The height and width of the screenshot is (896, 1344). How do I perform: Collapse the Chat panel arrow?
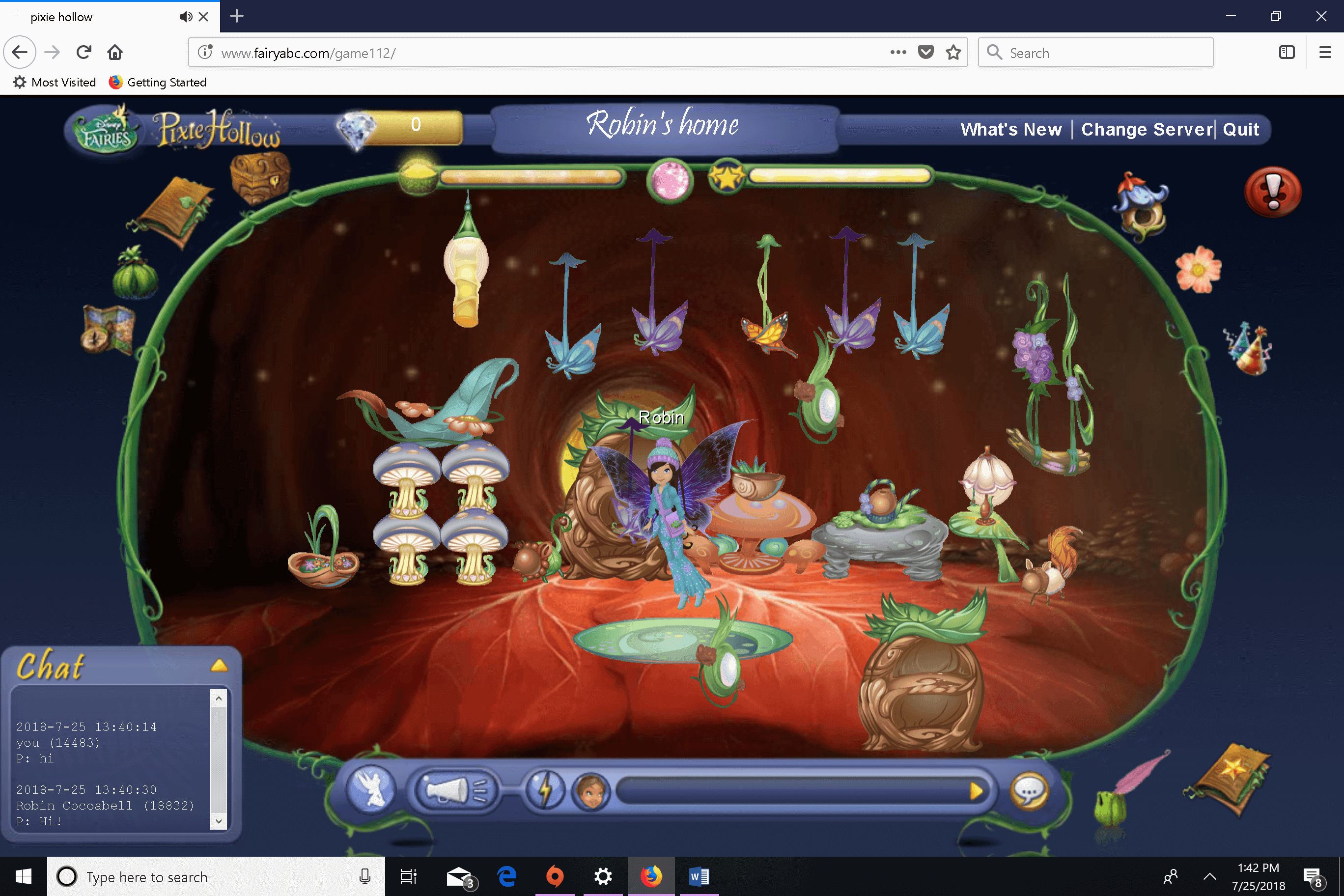pyautogui.click(x=219, y=665)
